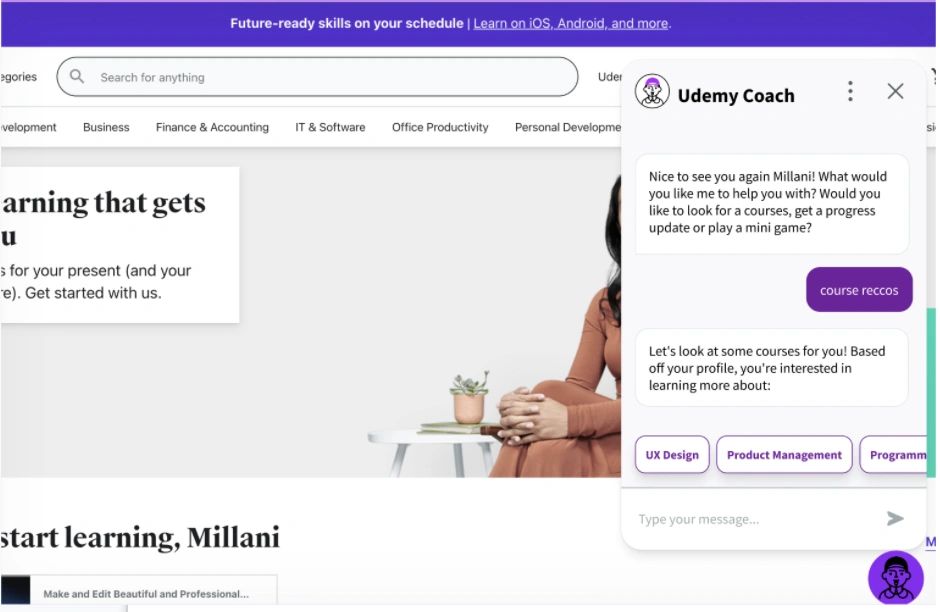Open the Business category
940x612 pixels.
click(x=106, y=127)
